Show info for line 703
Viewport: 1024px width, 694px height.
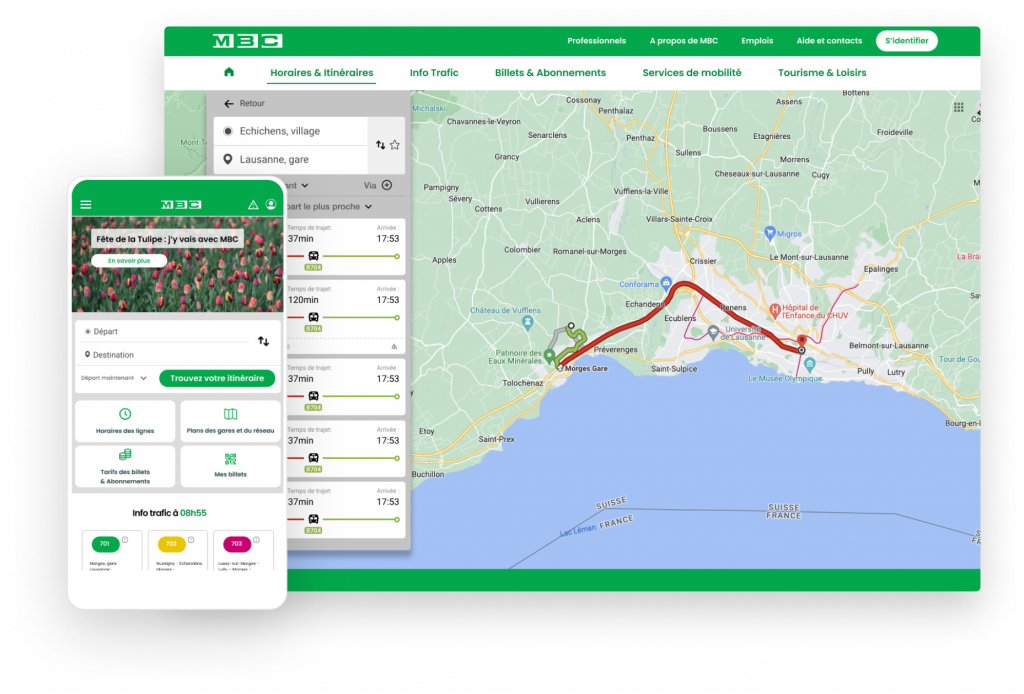(257, 540)
